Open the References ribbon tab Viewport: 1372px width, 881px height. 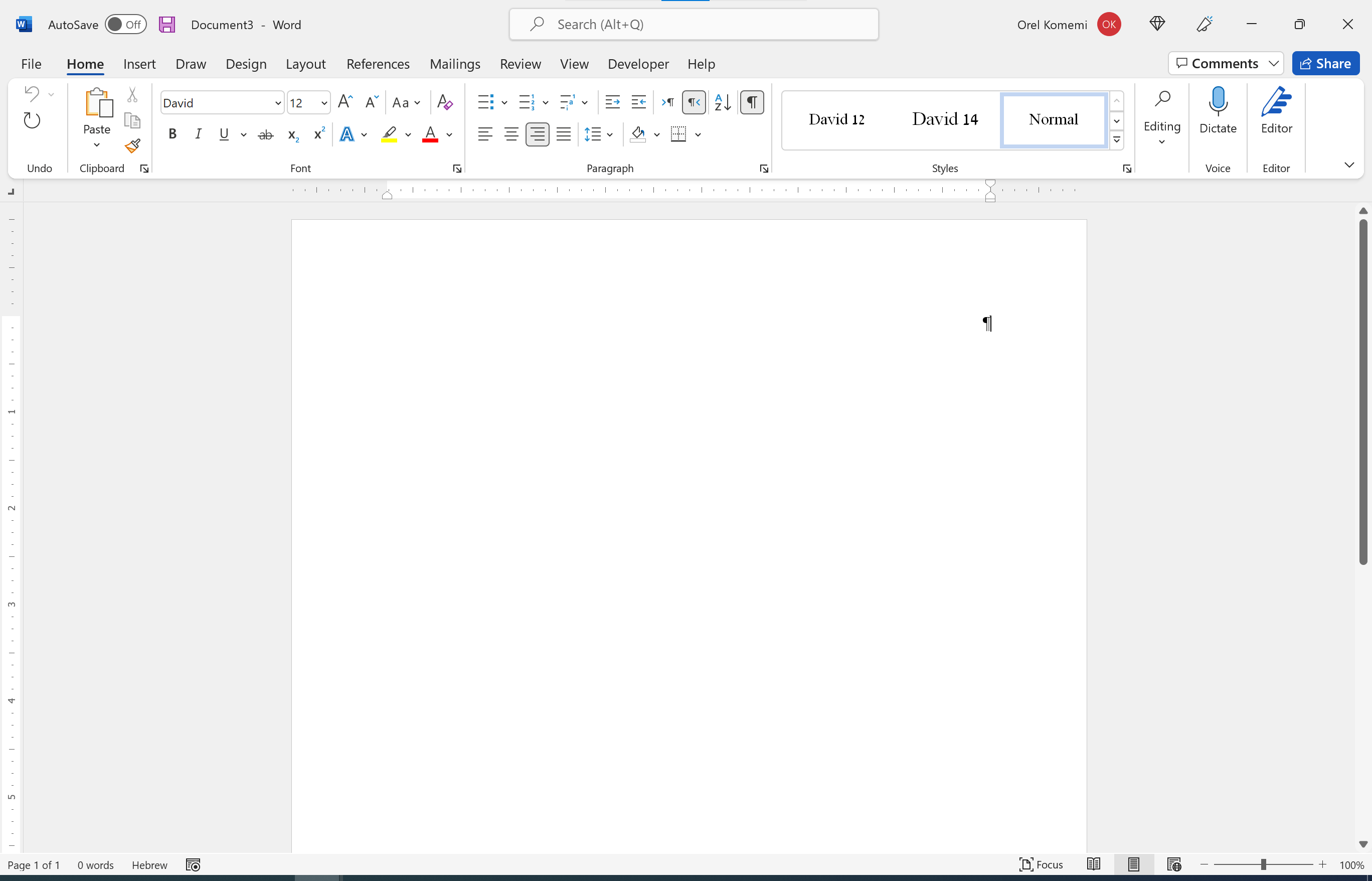point(378,63)
